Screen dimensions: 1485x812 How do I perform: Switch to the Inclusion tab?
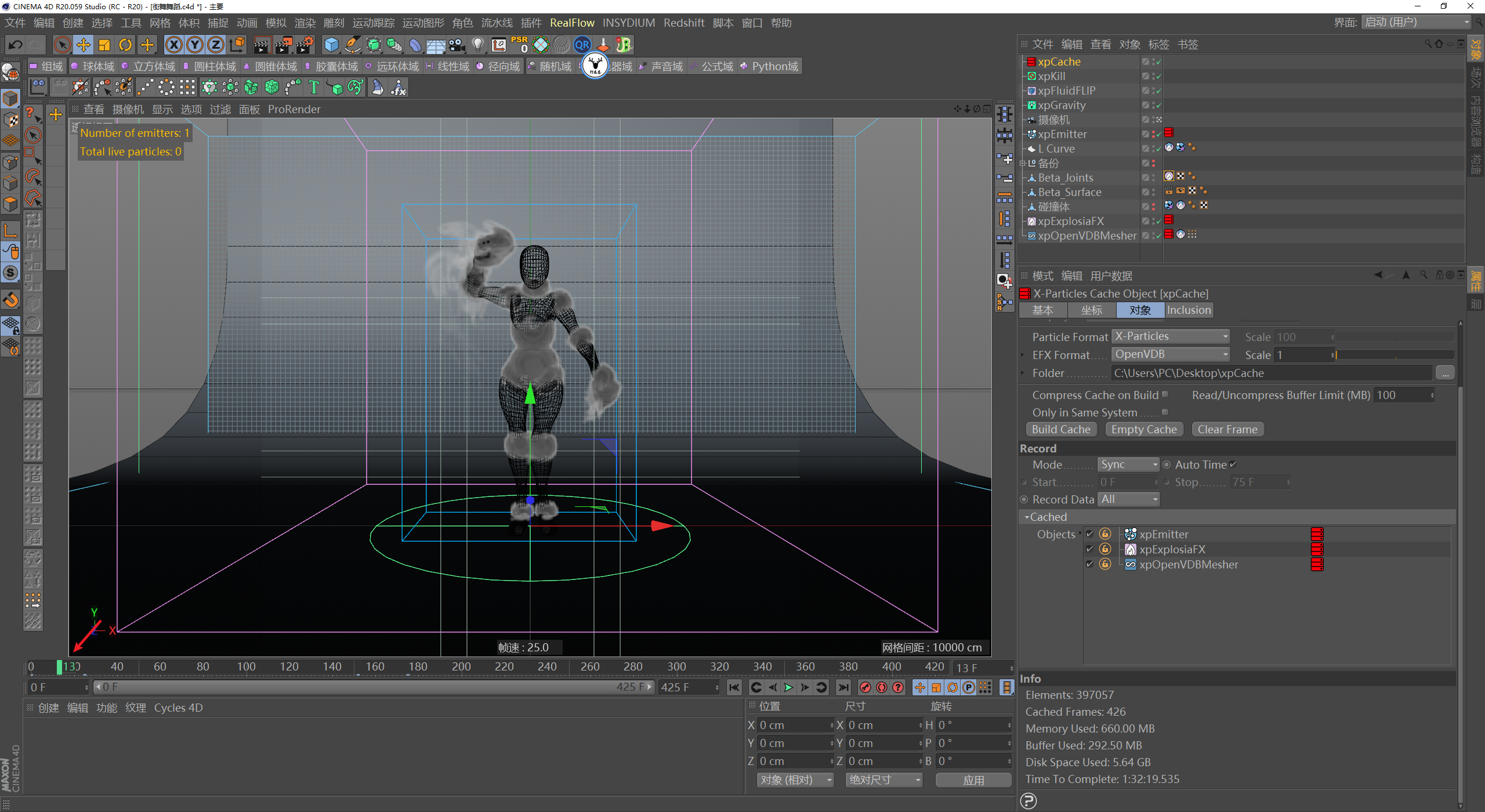pos(1189,310)
